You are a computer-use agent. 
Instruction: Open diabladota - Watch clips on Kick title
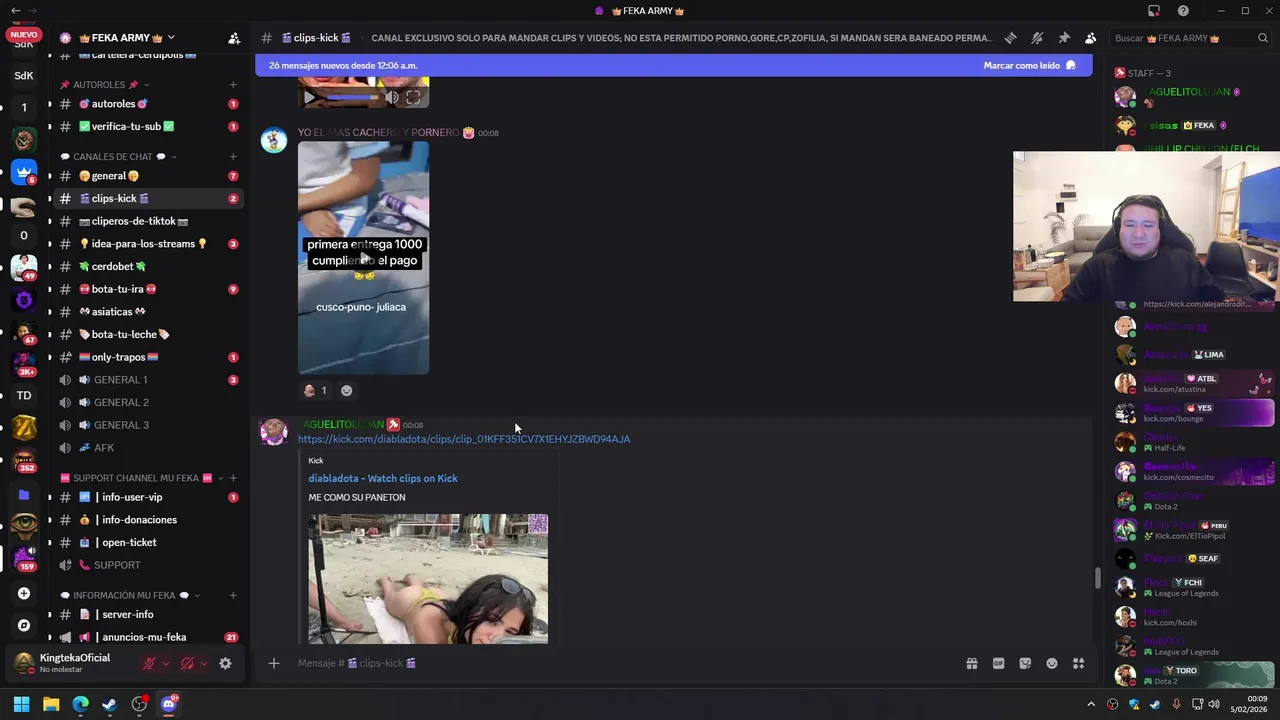tap(383, 478)
